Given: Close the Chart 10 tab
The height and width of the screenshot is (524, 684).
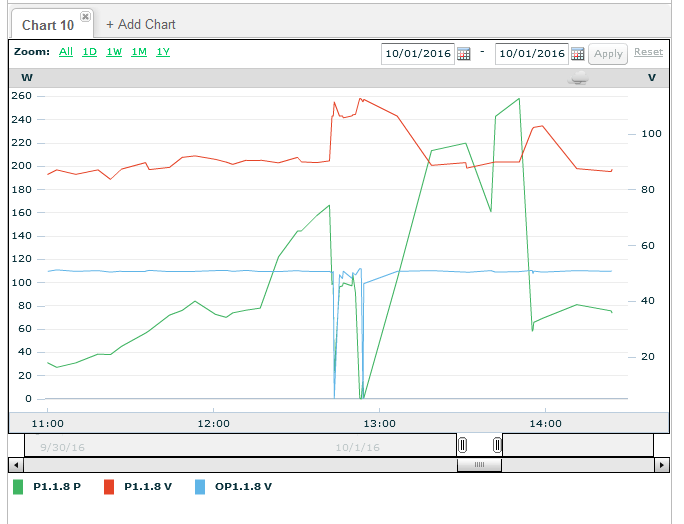Looking at the screenshot, I should coord(86,17).
